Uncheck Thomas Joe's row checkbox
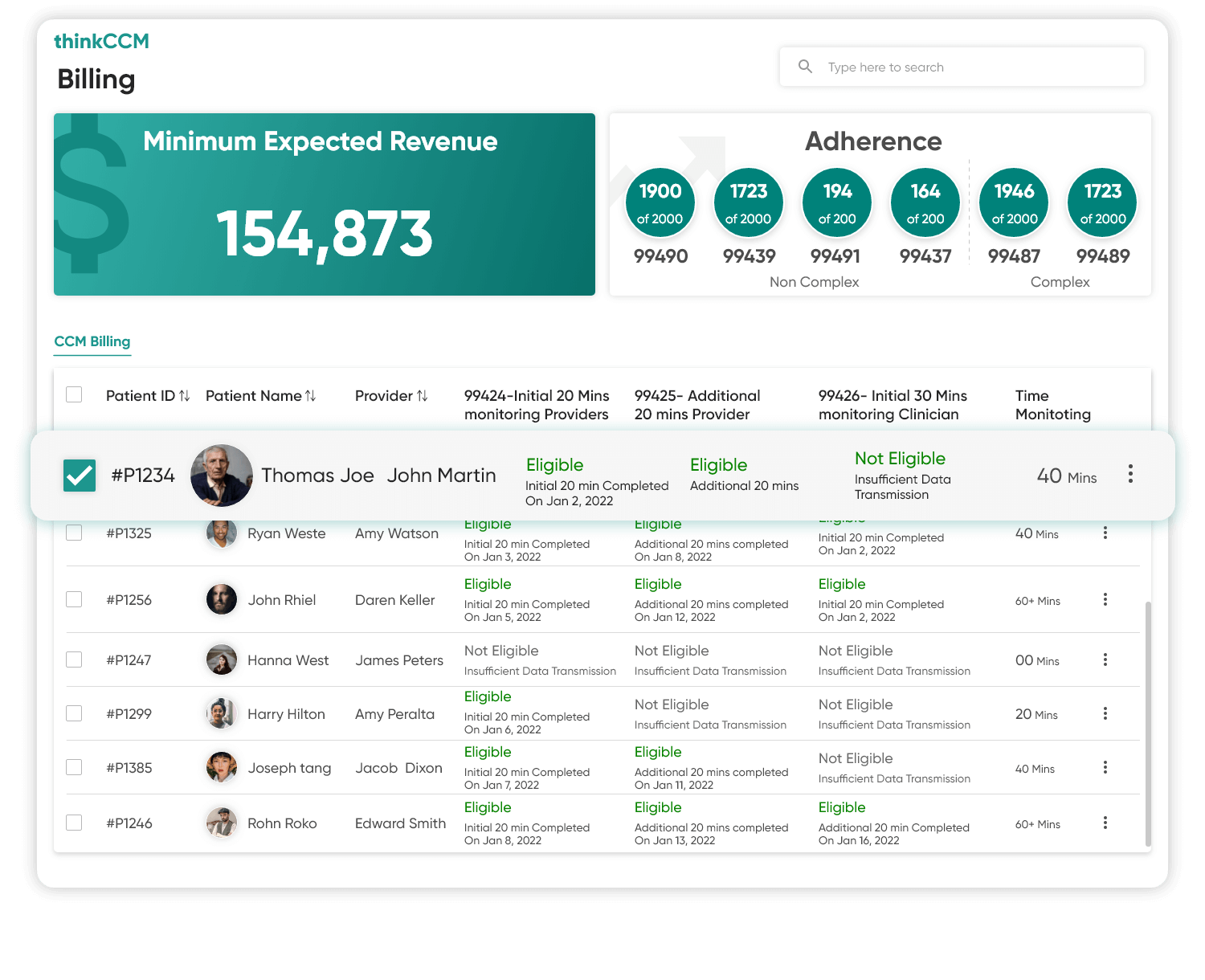Viewport: 1205px width, 980px height. click(x=78, y=475)
